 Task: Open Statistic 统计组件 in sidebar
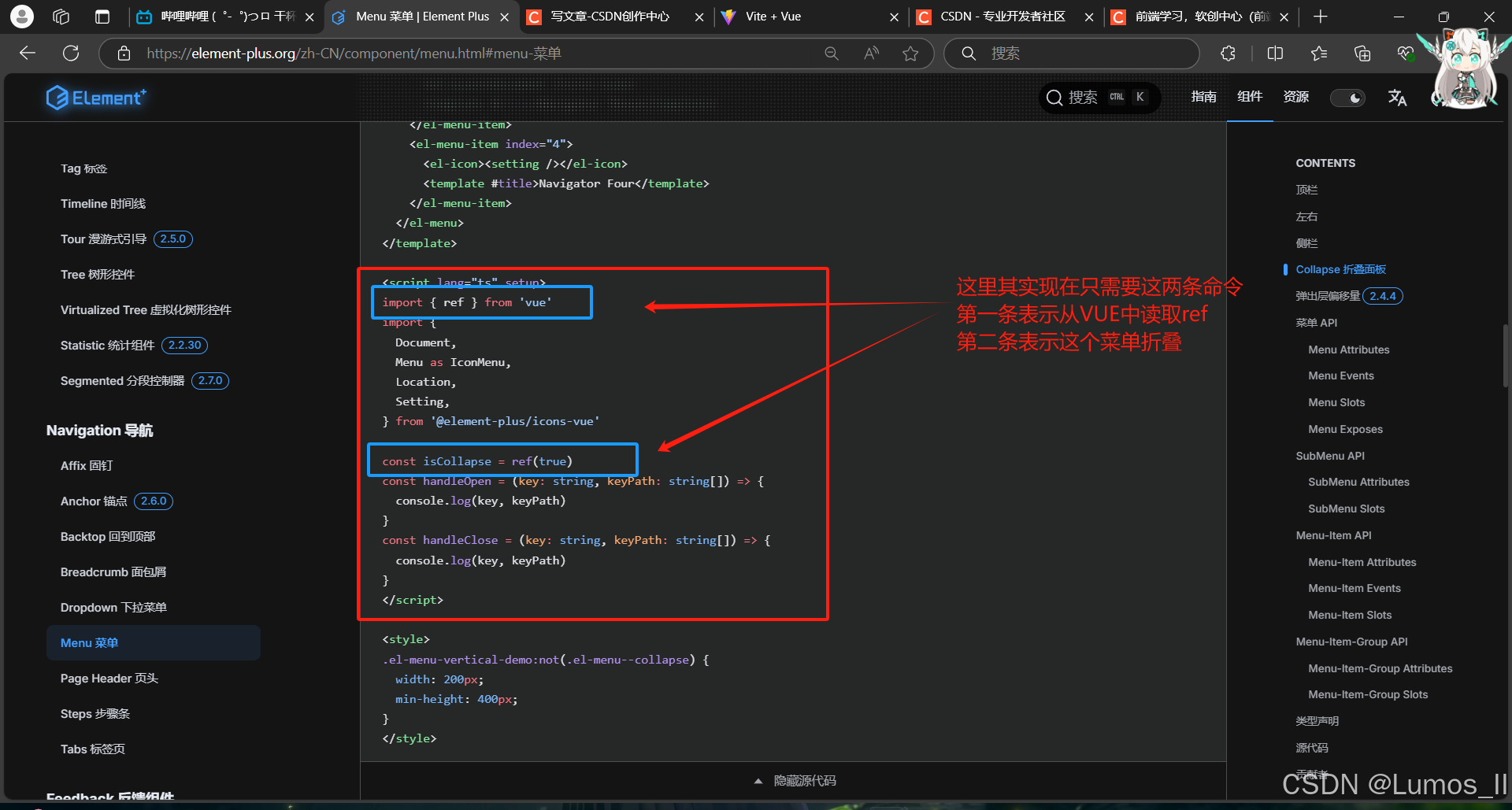107,346
